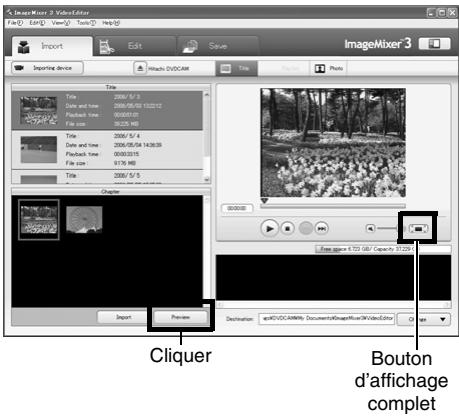
Task: Open the File menu
Action: (x=15, y=23)
